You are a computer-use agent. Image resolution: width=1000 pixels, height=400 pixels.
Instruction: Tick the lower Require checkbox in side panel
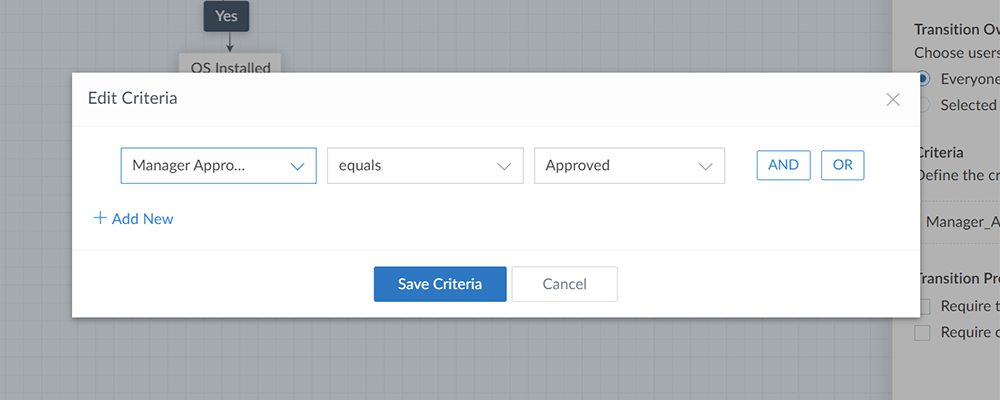[x=923, y=332]
